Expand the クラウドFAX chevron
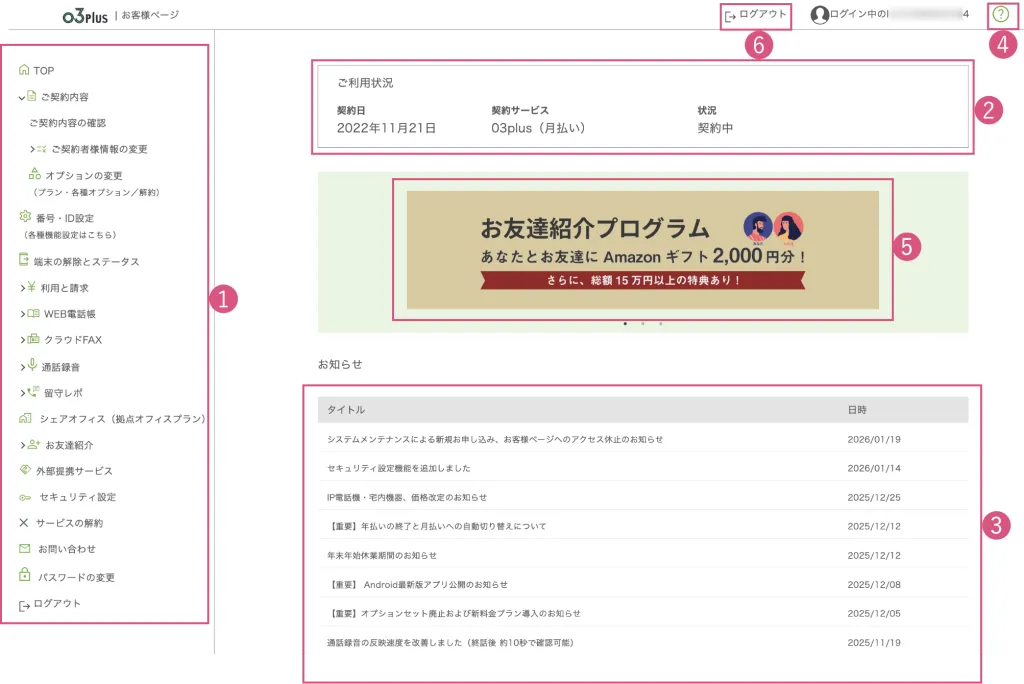This screenshot has width=1024, height=684. click(23, 340)
